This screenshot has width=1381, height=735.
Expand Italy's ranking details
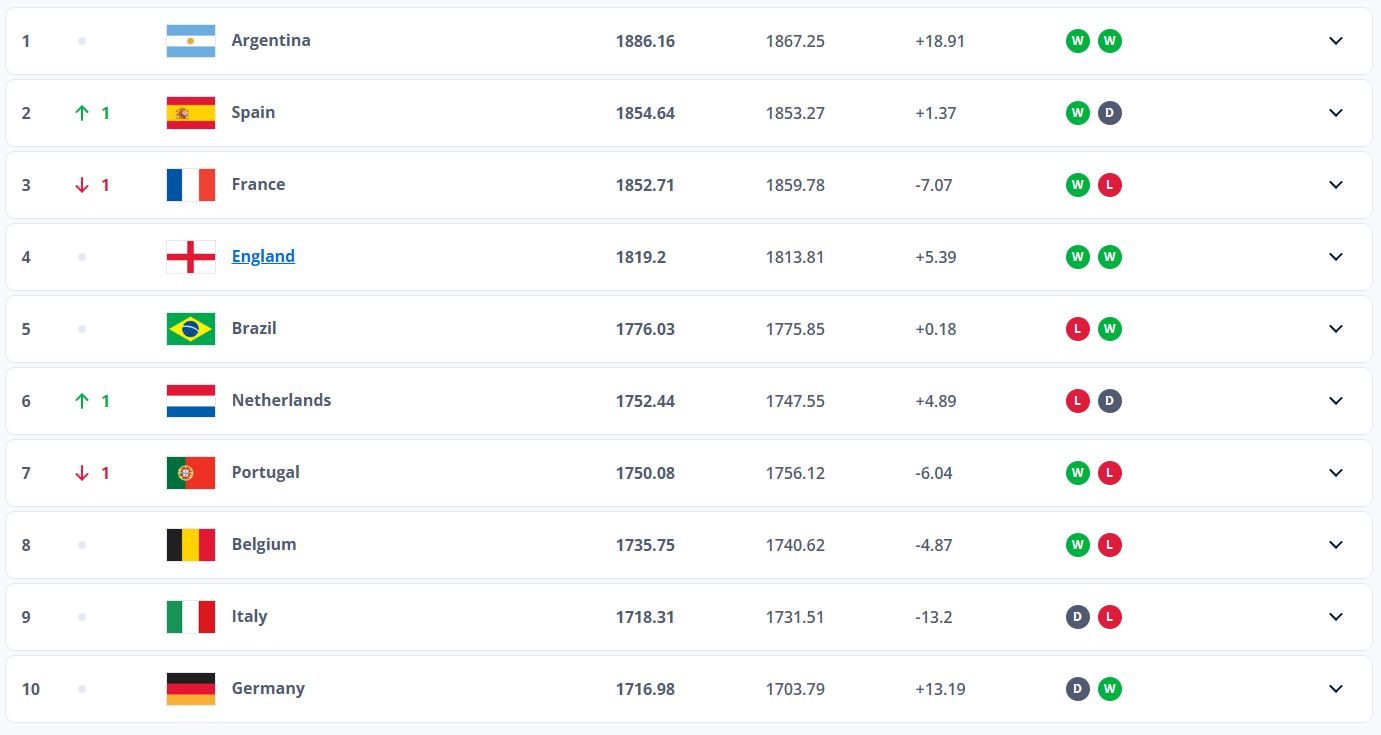click(x=1336, y=617)
